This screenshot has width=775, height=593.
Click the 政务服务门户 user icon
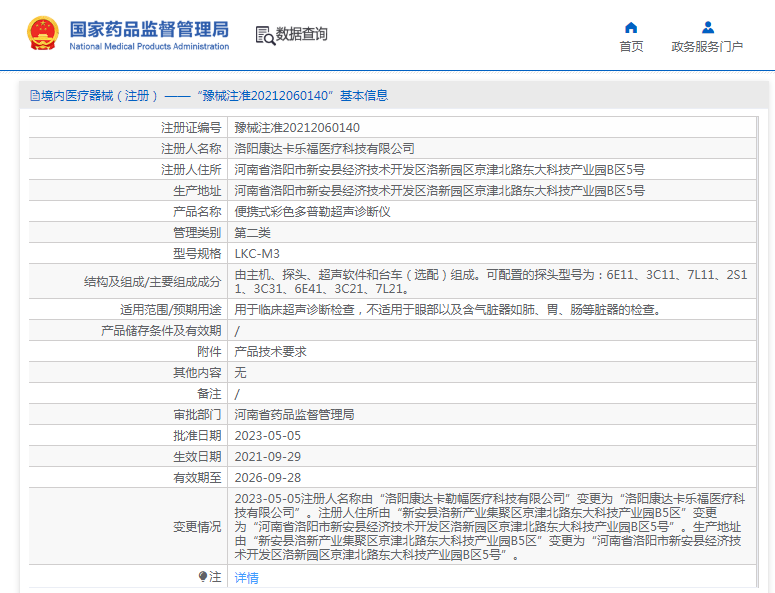point(708,27)
